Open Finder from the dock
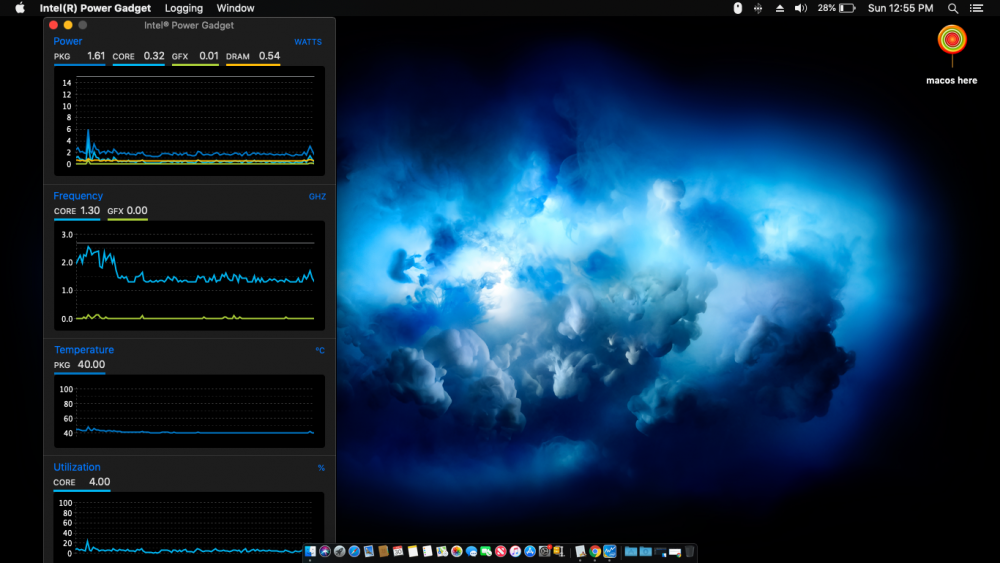The height and width of the screenshot is (563, 1000). (311, 552)
